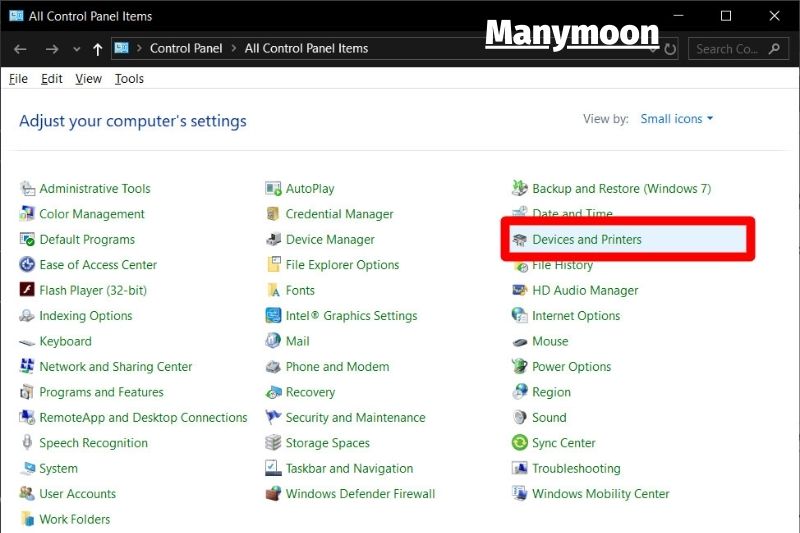
Task: Open the Recovery icon
Action: tap(273, 392)
